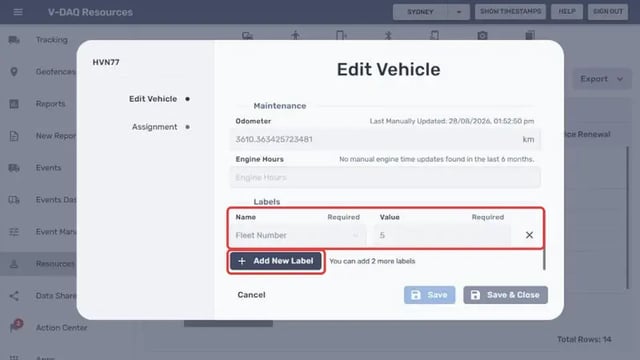This screenshot has width=640, height=360.
Task: Select the Bluetooth tab icon in background toolbar
Action: [388, 36]
